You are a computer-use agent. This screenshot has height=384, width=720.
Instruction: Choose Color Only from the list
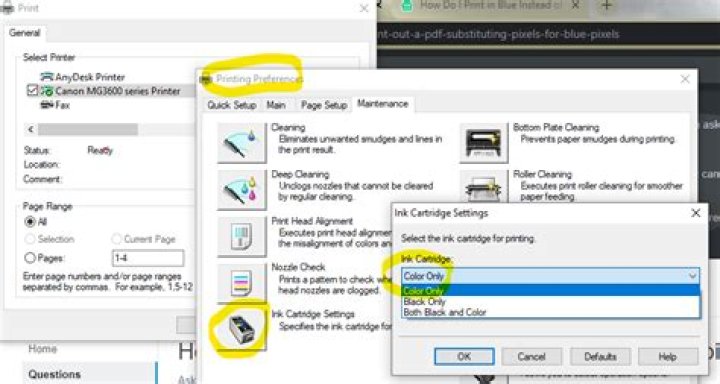(551, 291)
